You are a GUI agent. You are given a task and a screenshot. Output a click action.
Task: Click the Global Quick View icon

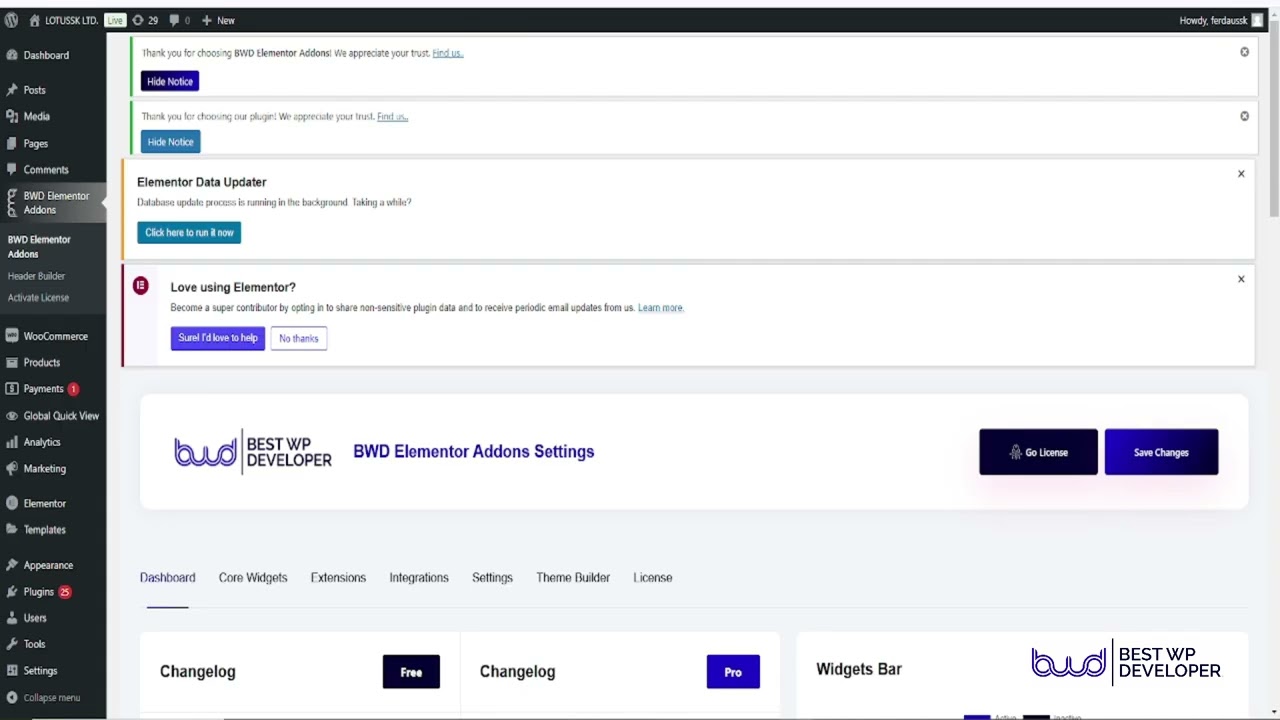click(12, 415)
